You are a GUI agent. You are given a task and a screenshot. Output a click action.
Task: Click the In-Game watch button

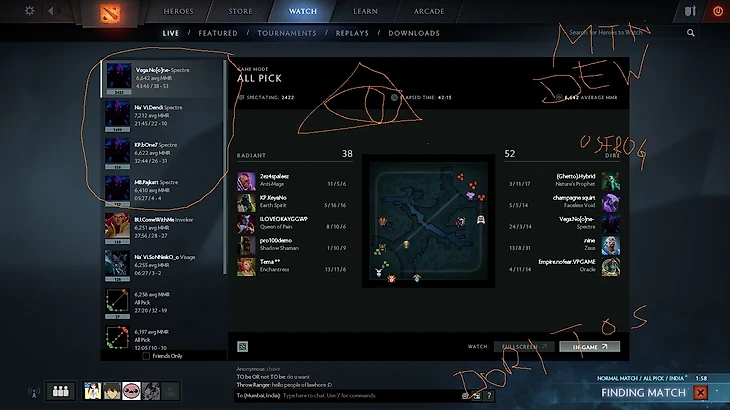tap(589, 347)
